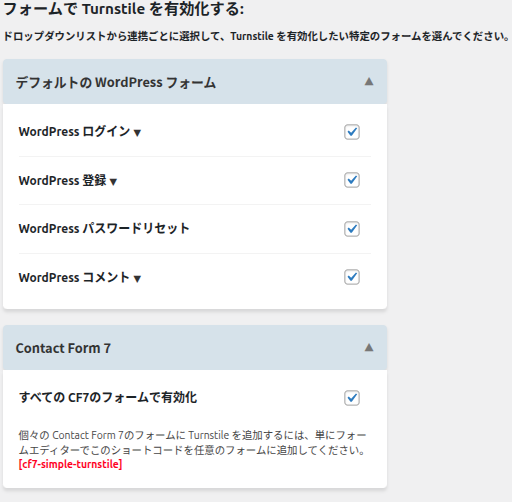Viewport: 512px width, 502px height.
Task: Click the フォームで Turnstile を有効化する heading
Action: [x=124, y=9]
